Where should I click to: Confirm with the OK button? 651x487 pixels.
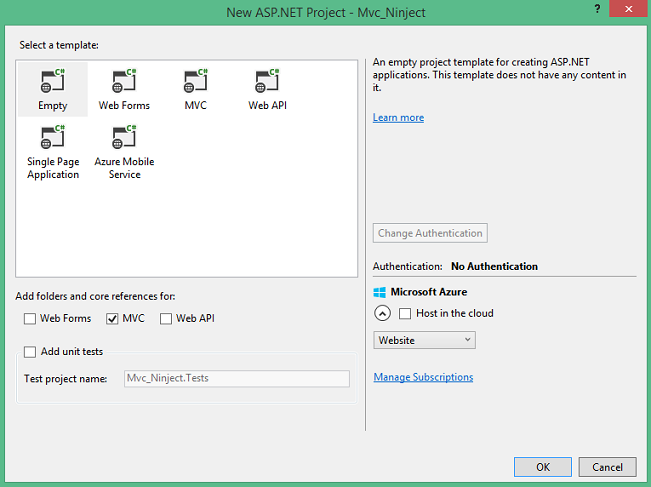pyautogui.click(x=543, y=467)
